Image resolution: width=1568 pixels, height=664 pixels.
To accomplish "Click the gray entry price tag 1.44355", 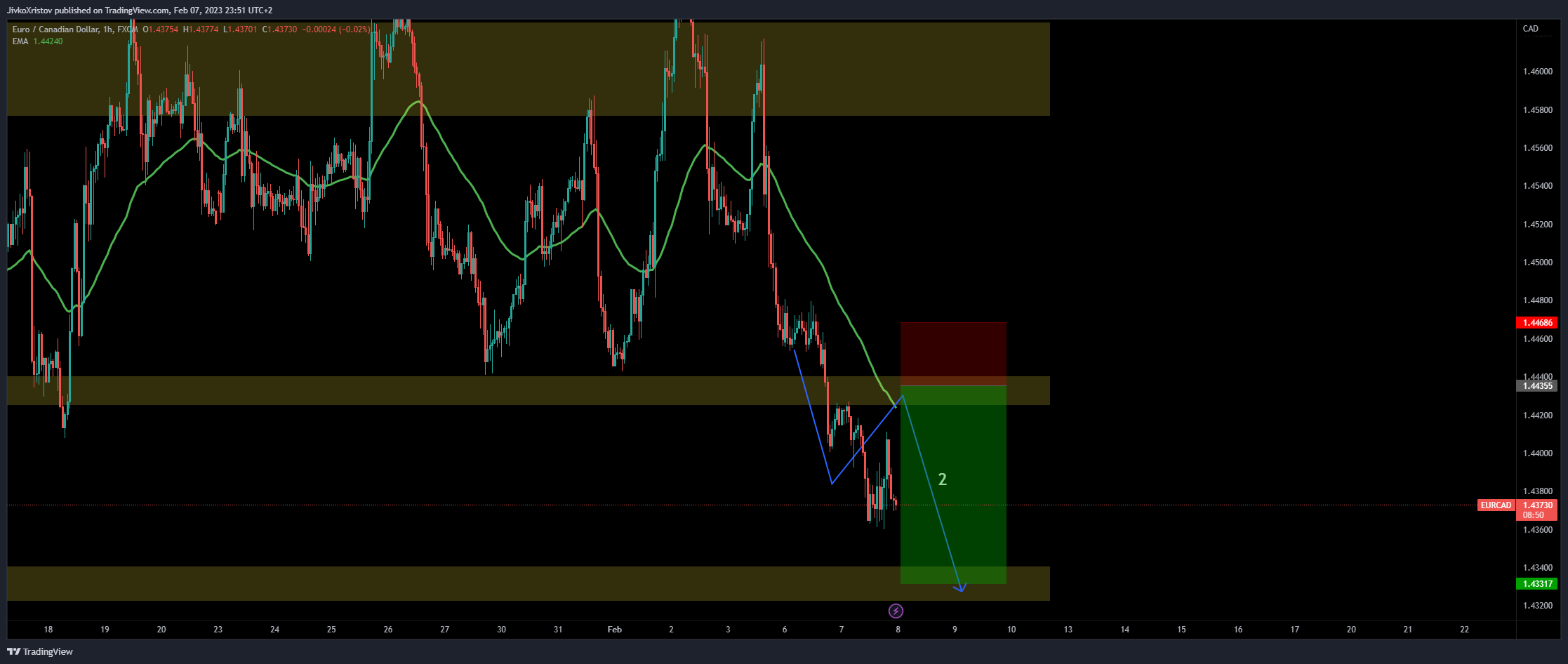I will [x=1537, y=386].
